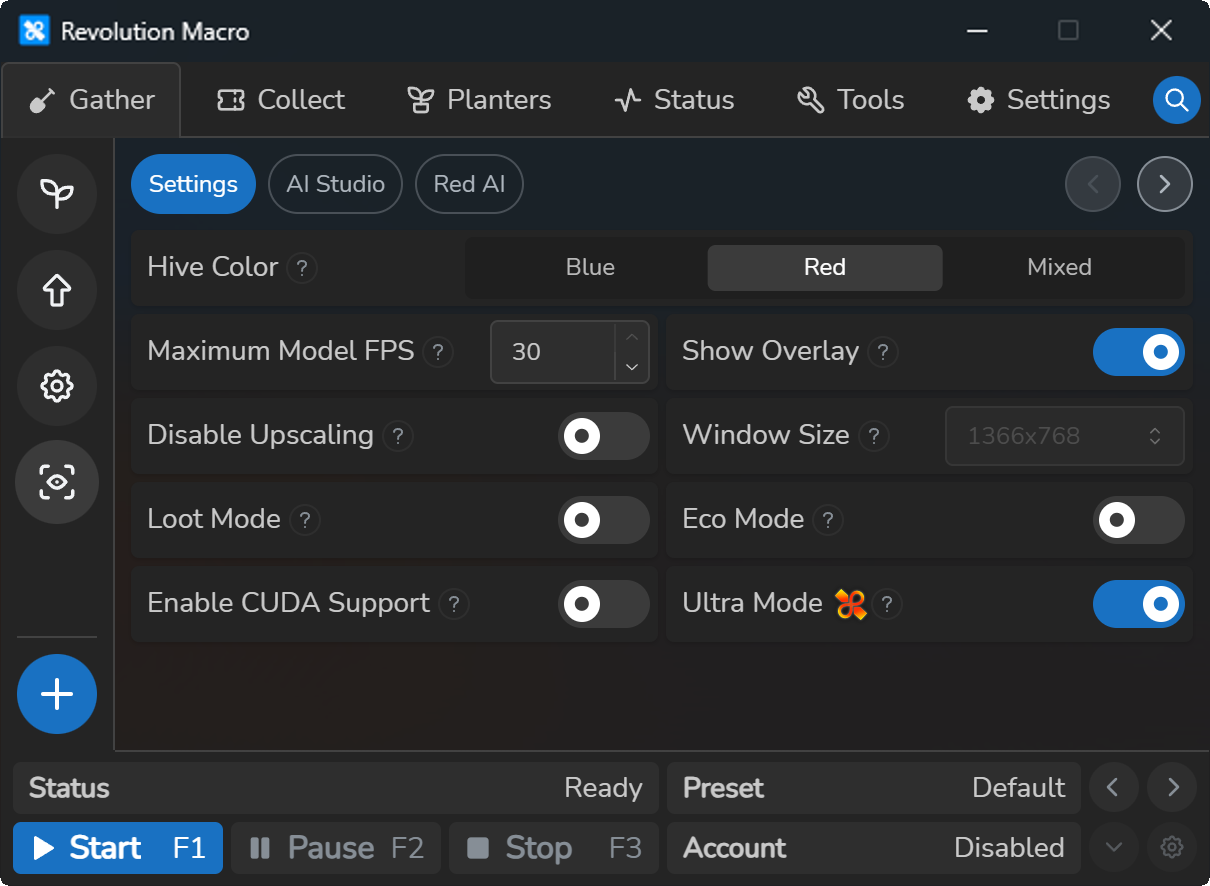Viewport: 1210px width, 886px height.
Task: Enable the Disable Upscaling switch
Action: coord(604,436)
